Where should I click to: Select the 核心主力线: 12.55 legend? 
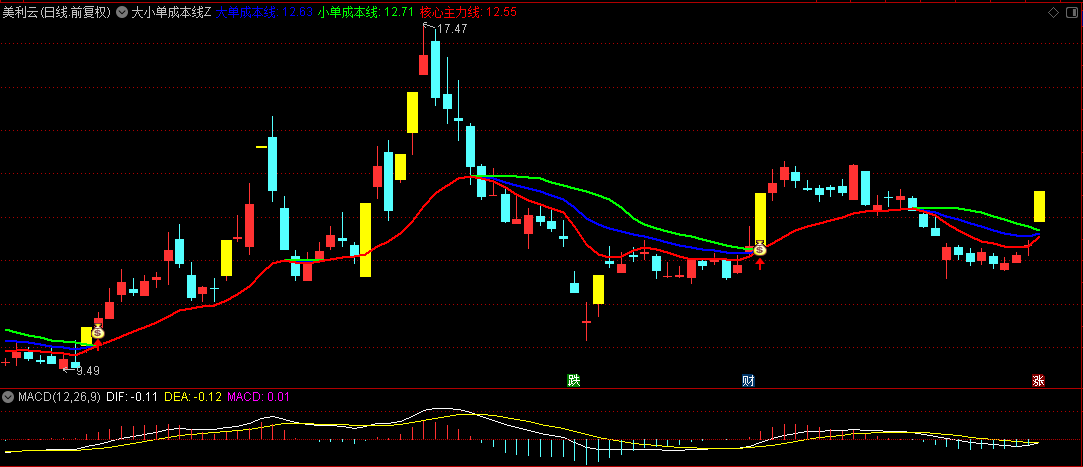468,12
